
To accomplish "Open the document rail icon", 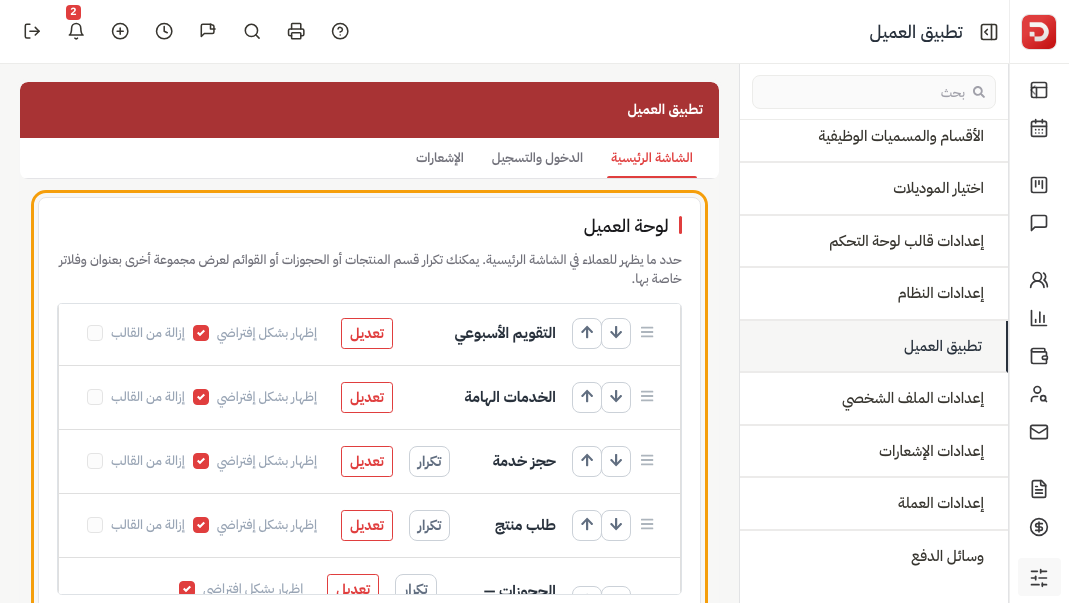I will coord(1038,488).
